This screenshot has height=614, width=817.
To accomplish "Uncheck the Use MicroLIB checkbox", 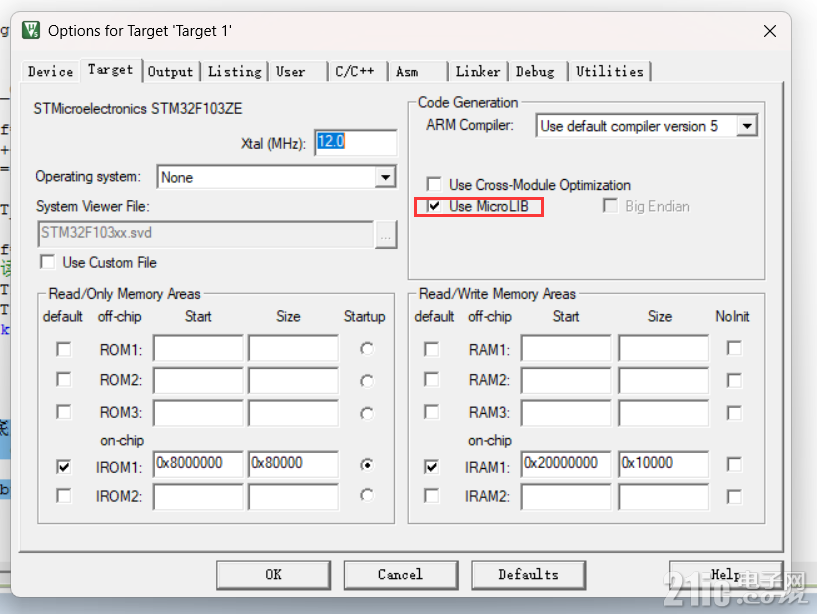I will 434,206.
